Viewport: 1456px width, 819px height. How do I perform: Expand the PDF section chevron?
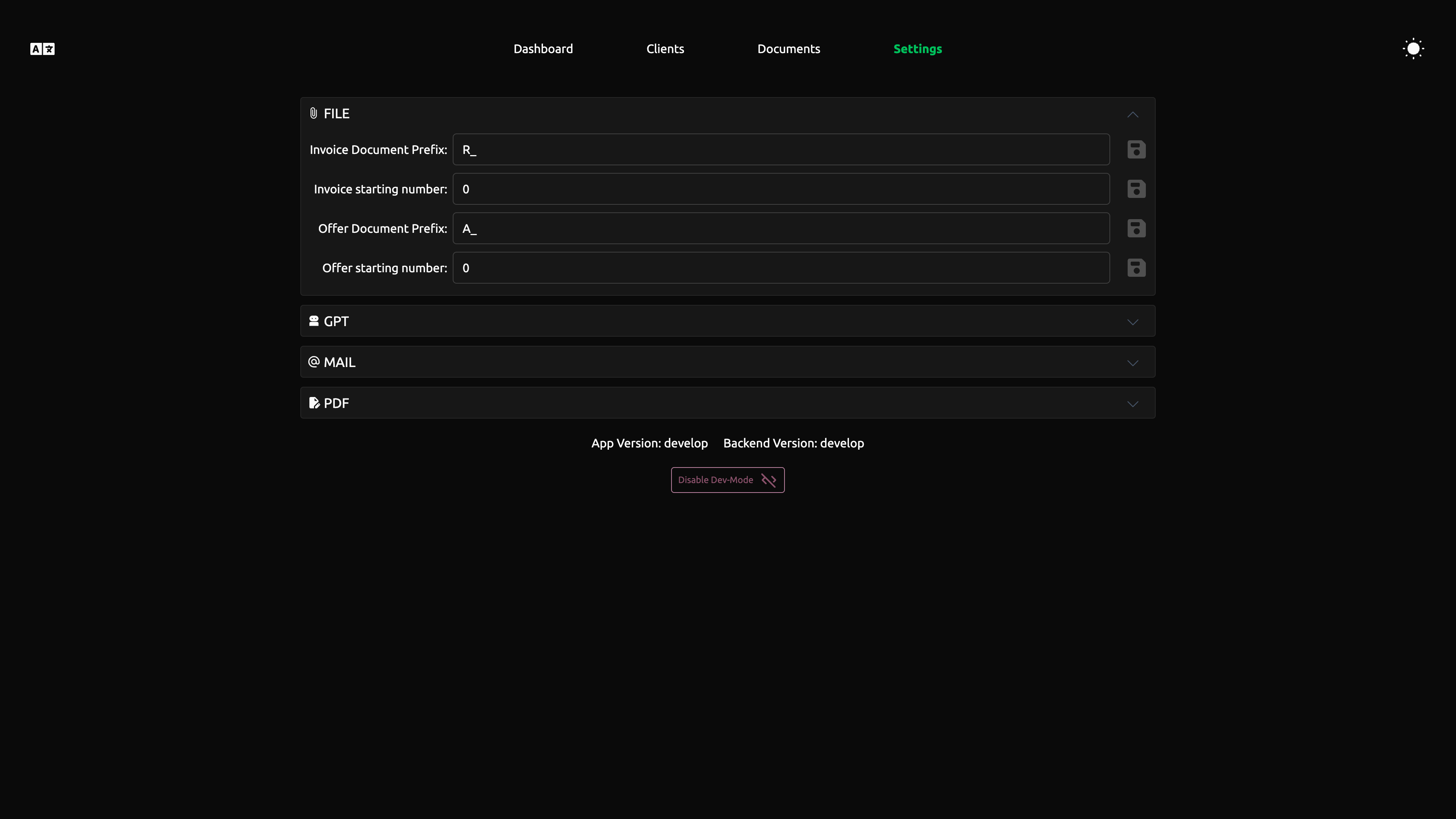[x=1133, y=404]
